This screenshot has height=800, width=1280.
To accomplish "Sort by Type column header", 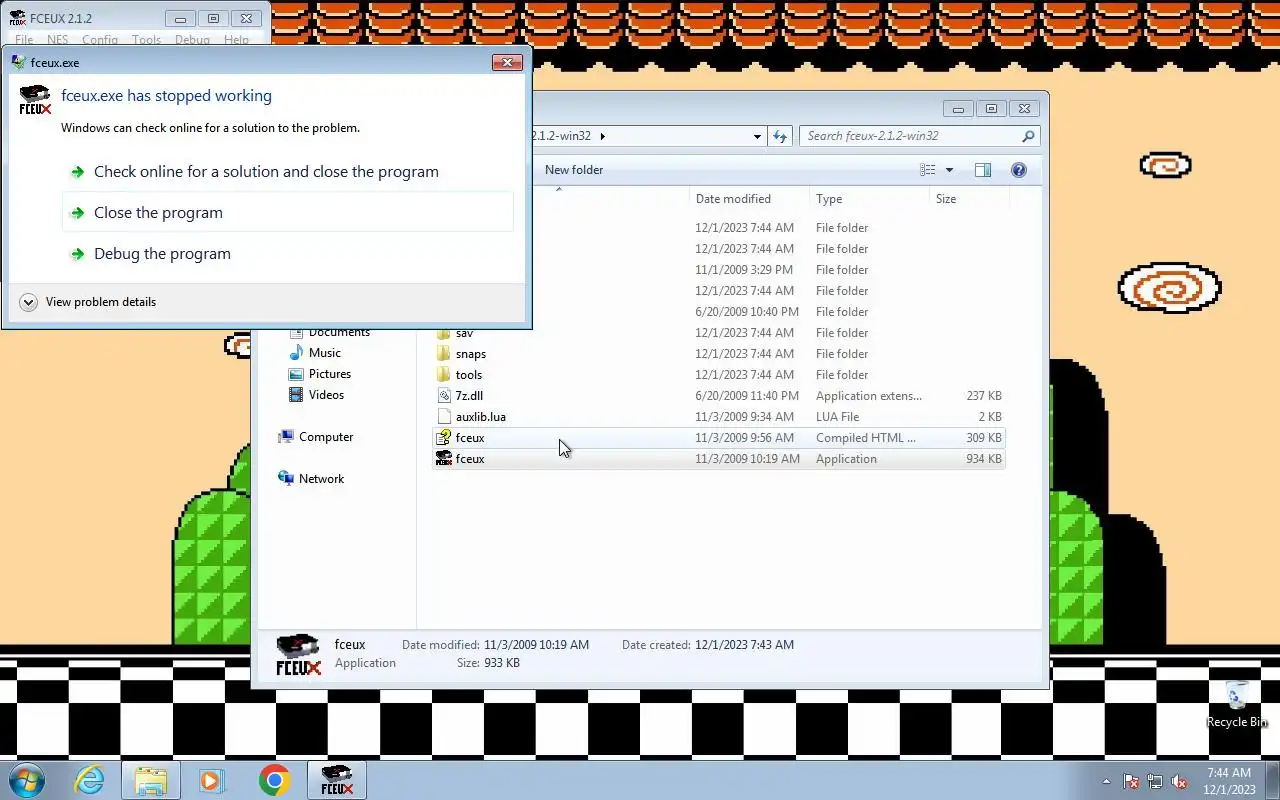I will [829, 199].
